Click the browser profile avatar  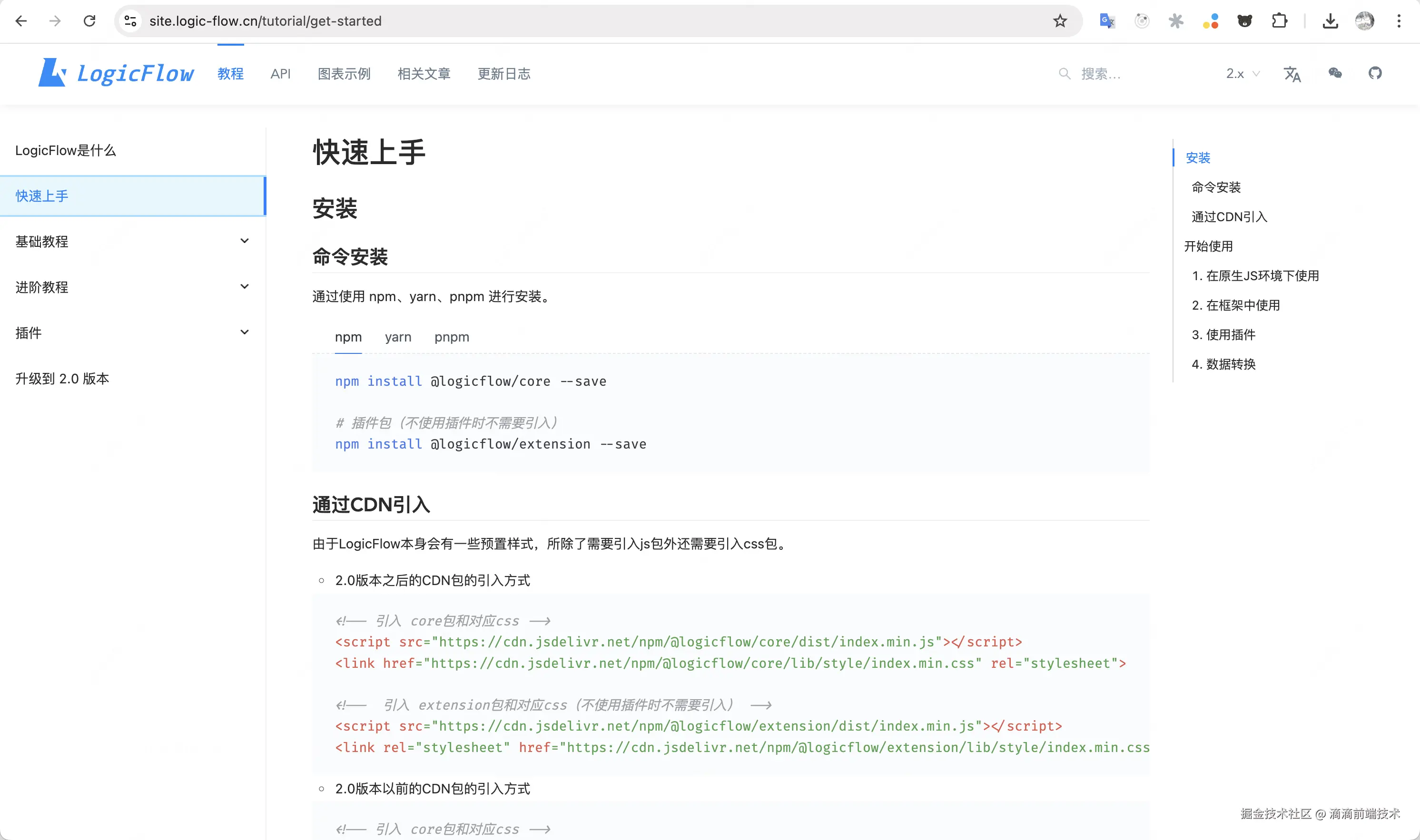1364,21
